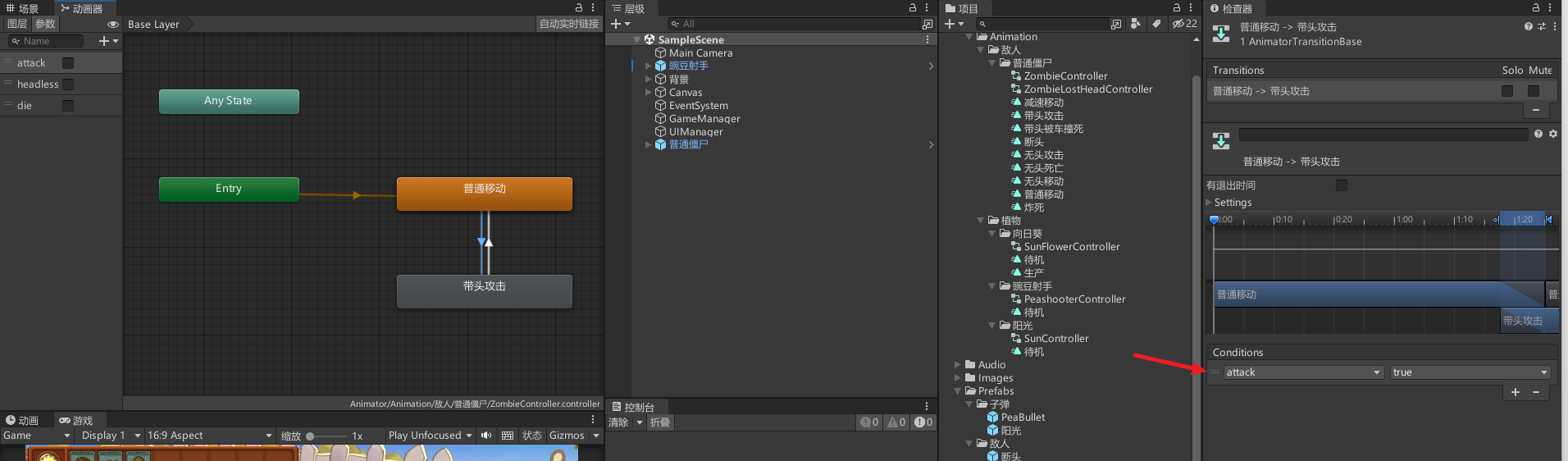Open the 16:9 Aspect dropdown
The image size is (1568, 461).
210,436
